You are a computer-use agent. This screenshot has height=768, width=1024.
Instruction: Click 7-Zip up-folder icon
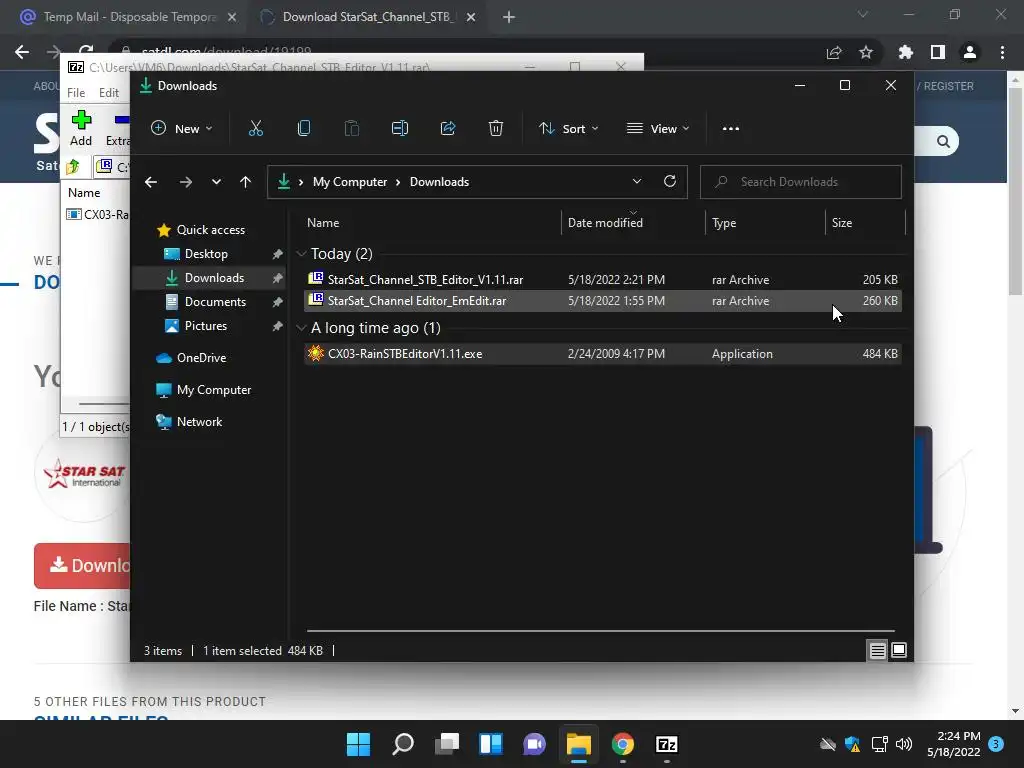click(73, 167)
